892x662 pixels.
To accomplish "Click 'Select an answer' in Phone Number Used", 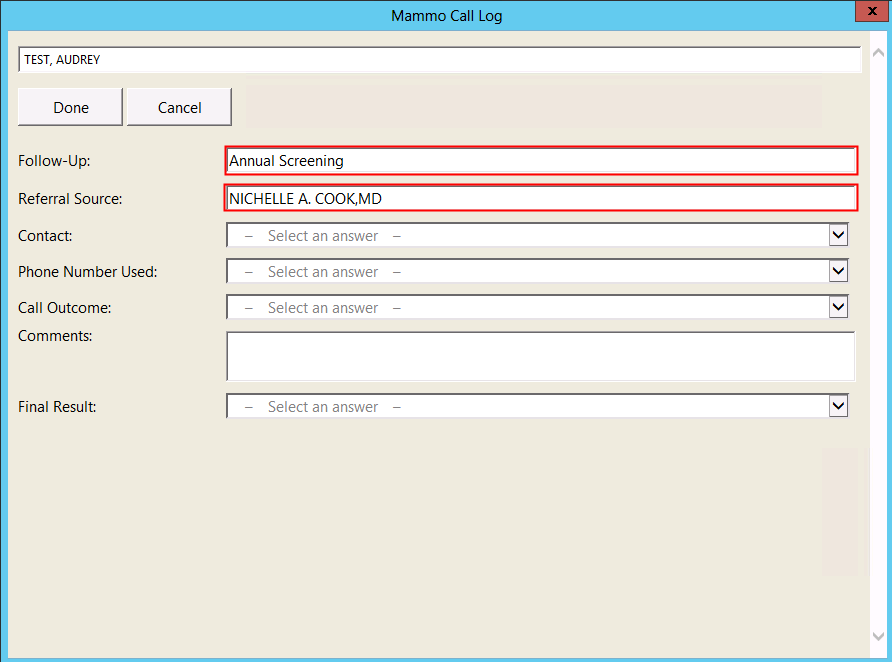I will [323, 272].
